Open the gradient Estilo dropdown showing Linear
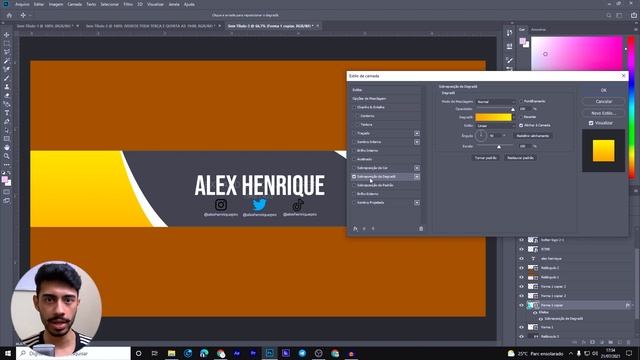The width and height of the screenshot is (640, 360). point(495,126)
